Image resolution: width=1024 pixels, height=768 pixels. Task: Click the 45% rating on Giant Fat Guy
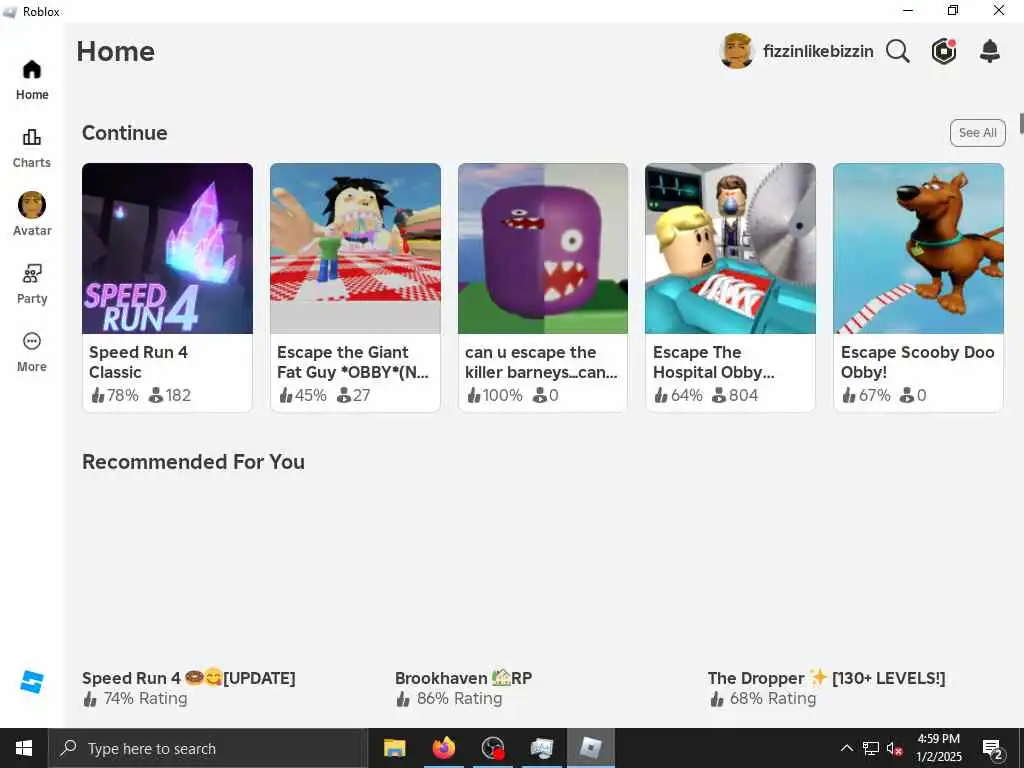[x=303, y=395]
